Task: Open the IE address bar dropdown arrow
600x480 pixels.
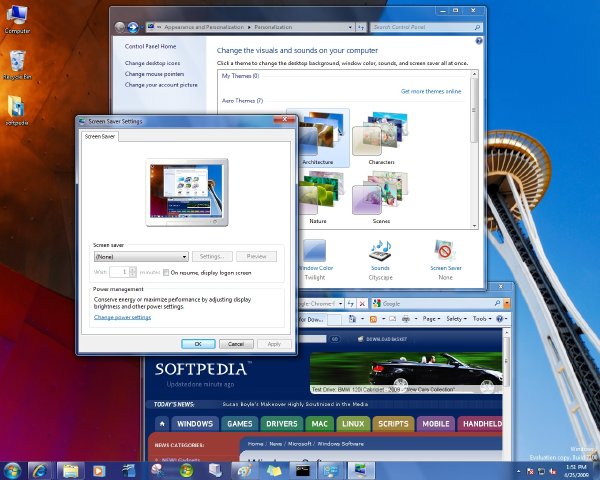Action: pyautogui.click(x=340, y=304)
